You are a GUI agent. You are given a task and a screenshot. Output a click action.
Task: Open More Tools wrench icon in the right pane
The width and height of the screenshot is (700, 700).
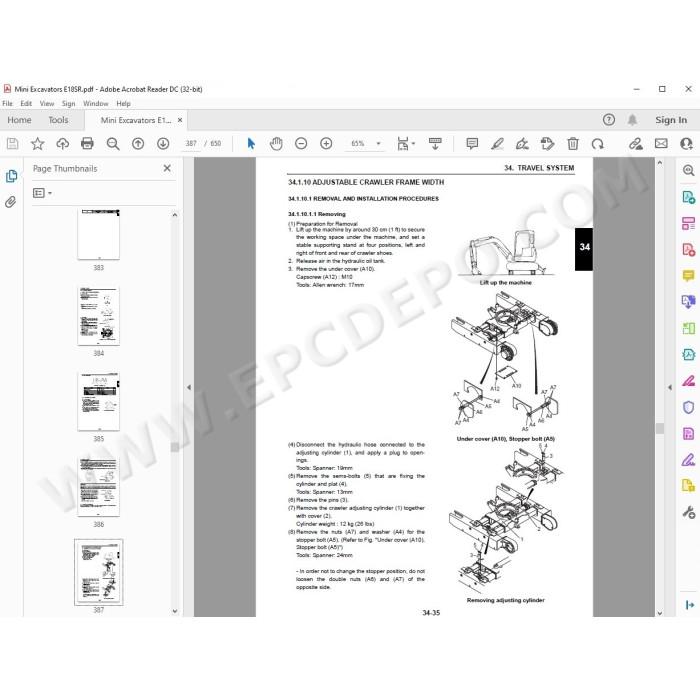[x=688, y=512]
